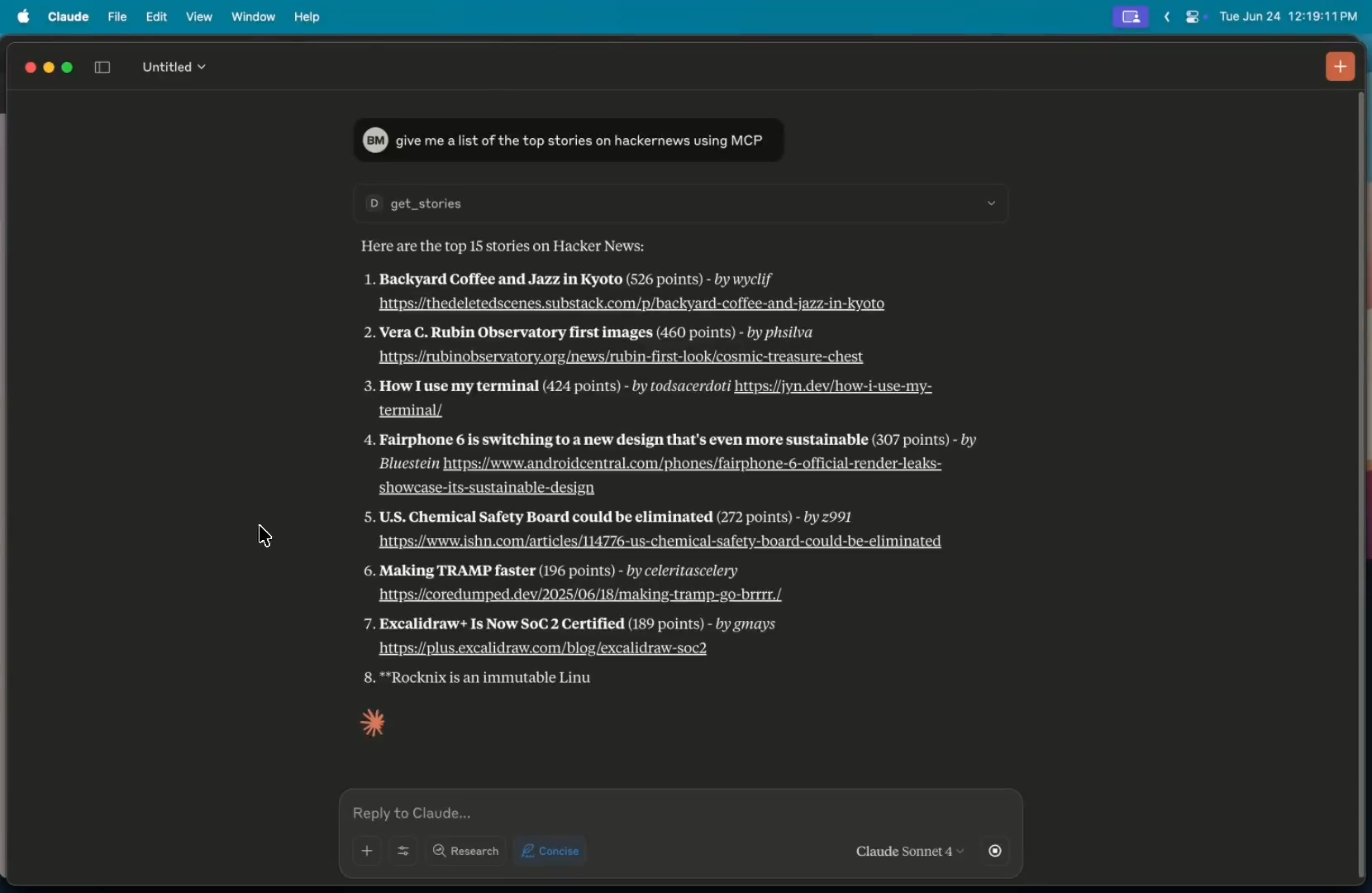Click 'Here are the top 15 stories' intro text
The image size is (1372, 893).
pyautogui.click(x=503, y=246)
